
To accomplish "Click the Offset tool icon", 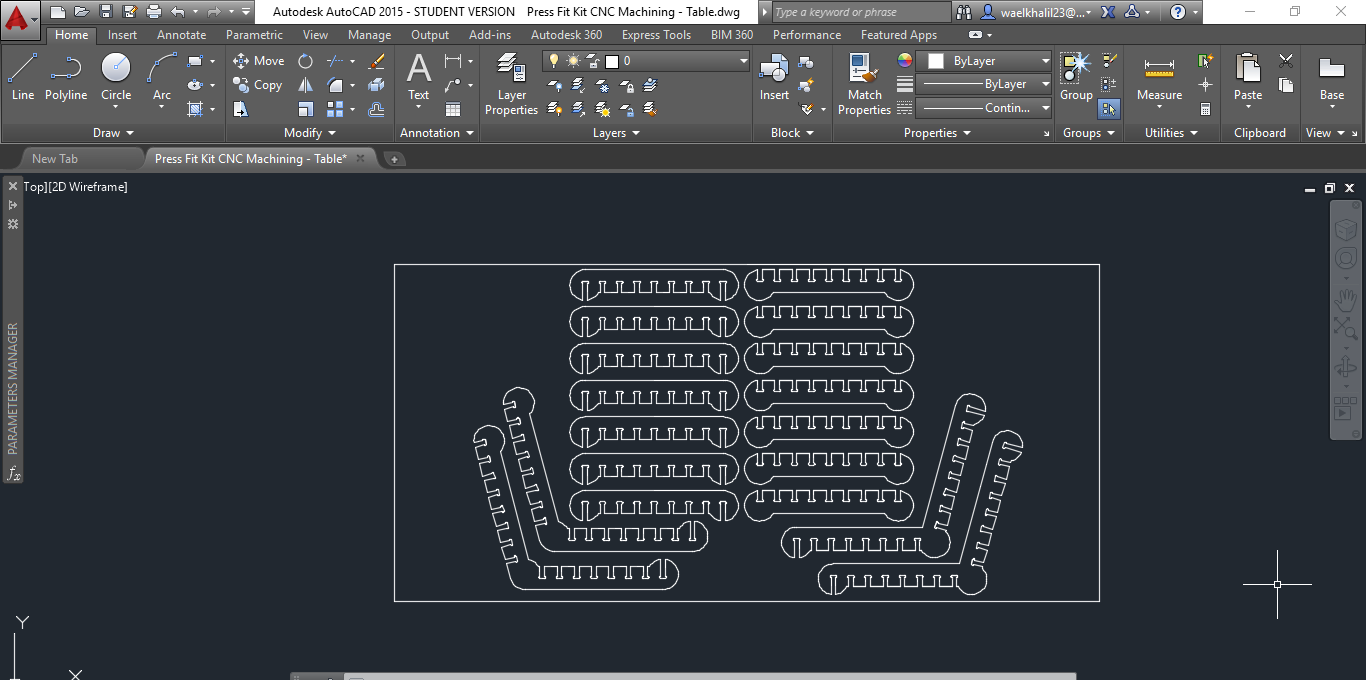I will point(377,109).
